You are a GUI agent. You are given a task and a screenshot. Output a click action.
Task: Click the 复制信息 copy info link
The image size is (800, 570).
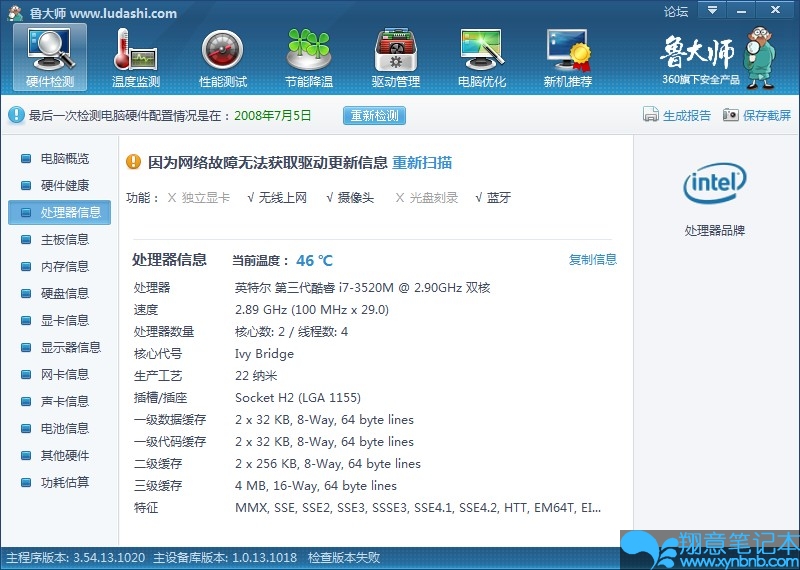click(593, 259)
